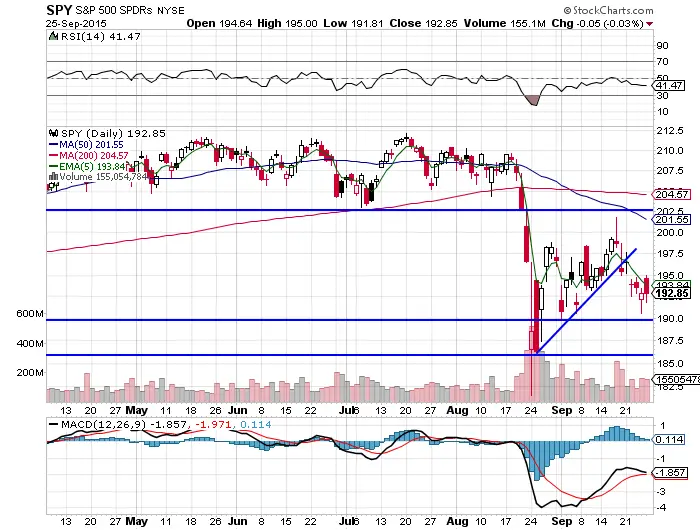
Task: Click the 201.55 MA(50) price tag on right axis
Action: tap(672, 219)
